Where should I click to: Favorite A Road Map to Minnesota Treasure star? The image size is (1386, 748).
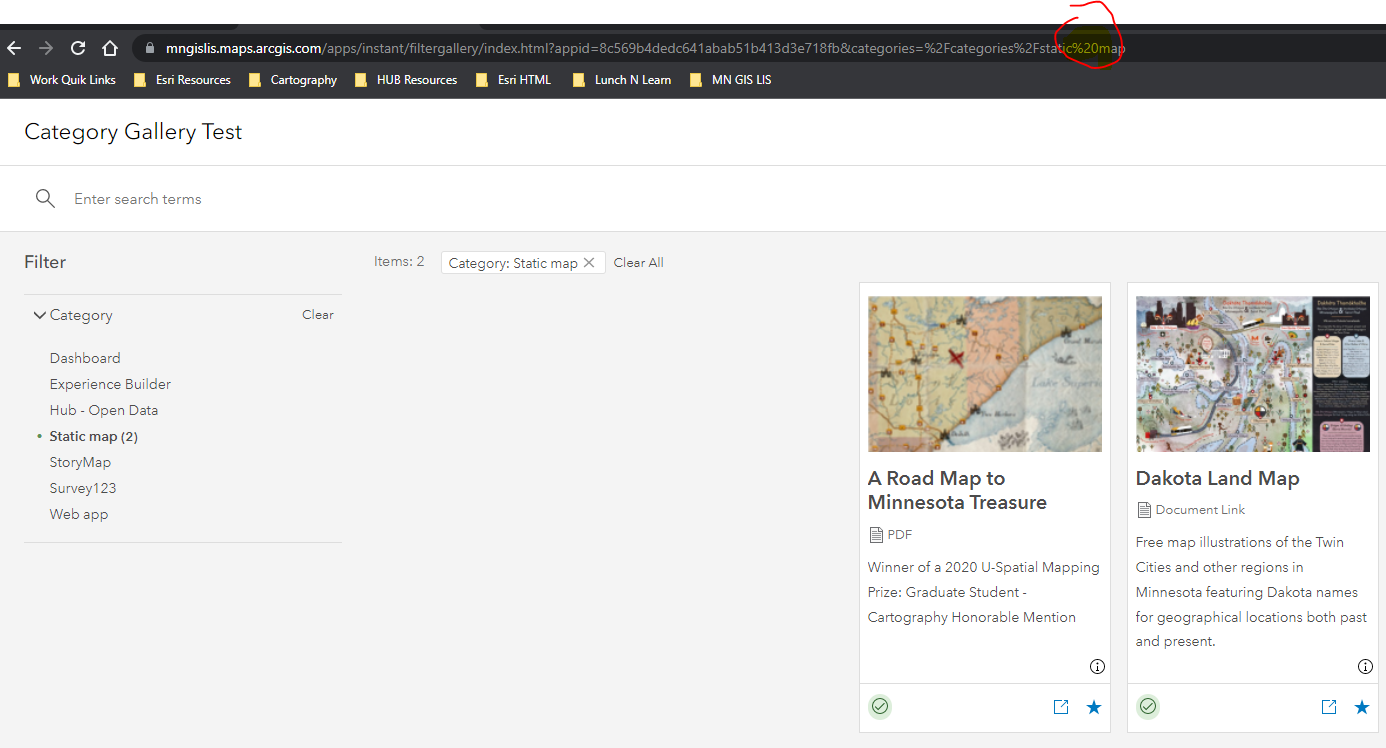(x=1094, y=707)
